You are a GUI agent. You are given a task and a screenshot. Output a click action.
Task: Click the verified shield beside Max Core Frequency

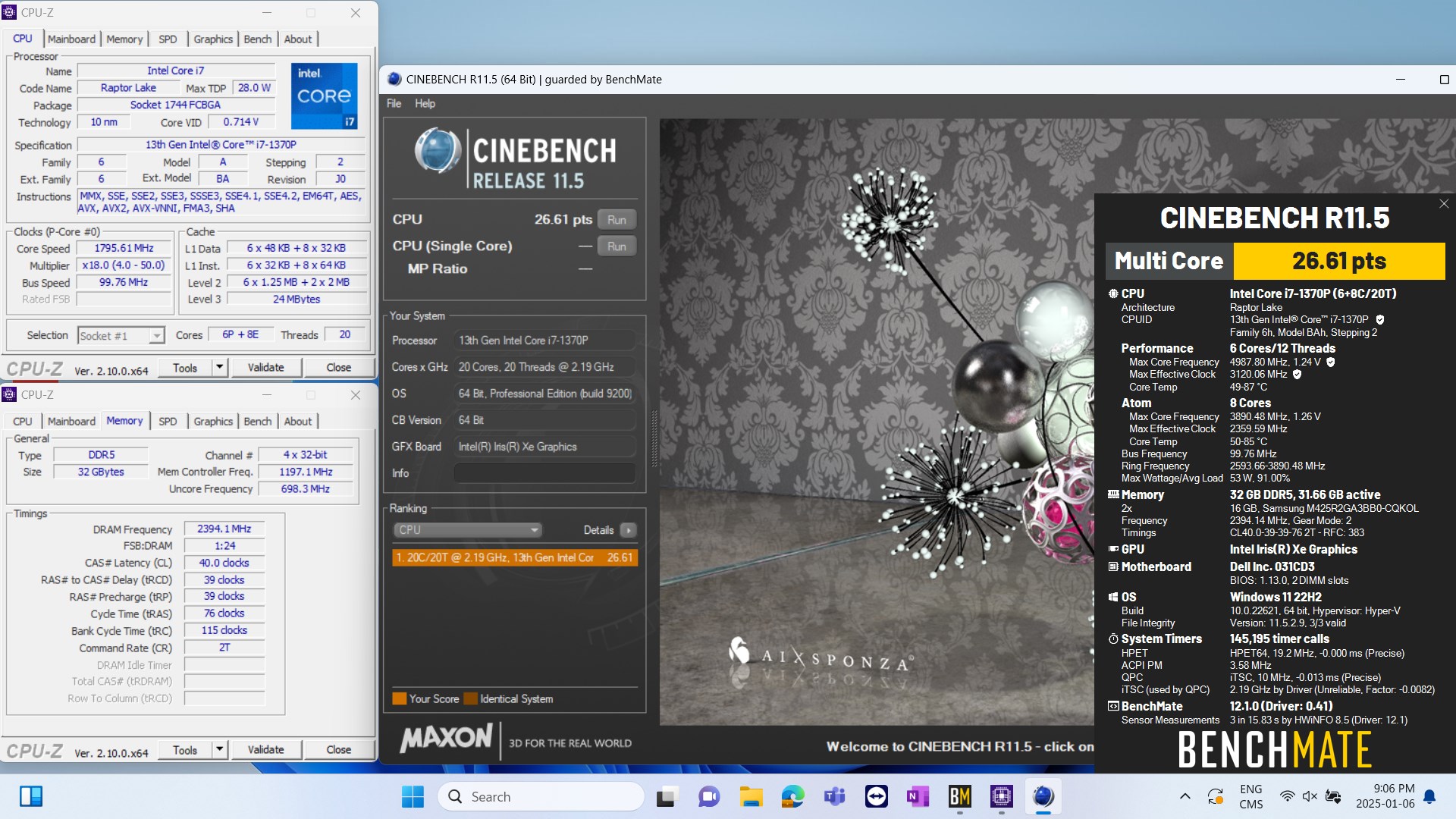tap(1331, 362)
